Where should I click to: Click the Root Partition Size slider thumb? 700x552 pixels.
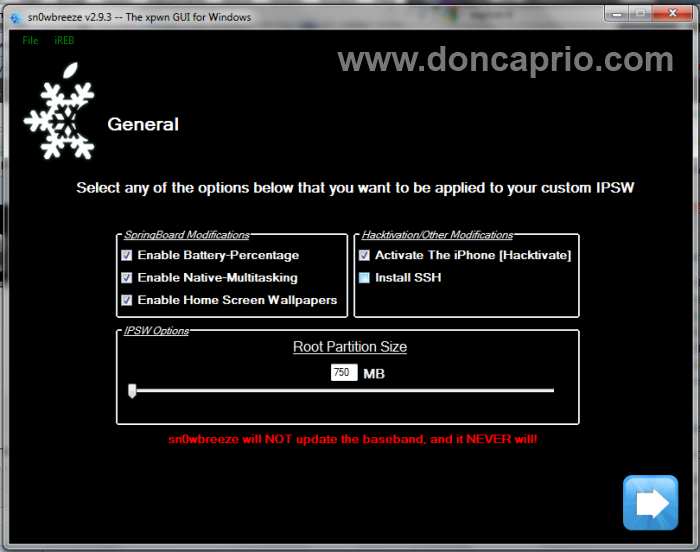tap(132, 391)
